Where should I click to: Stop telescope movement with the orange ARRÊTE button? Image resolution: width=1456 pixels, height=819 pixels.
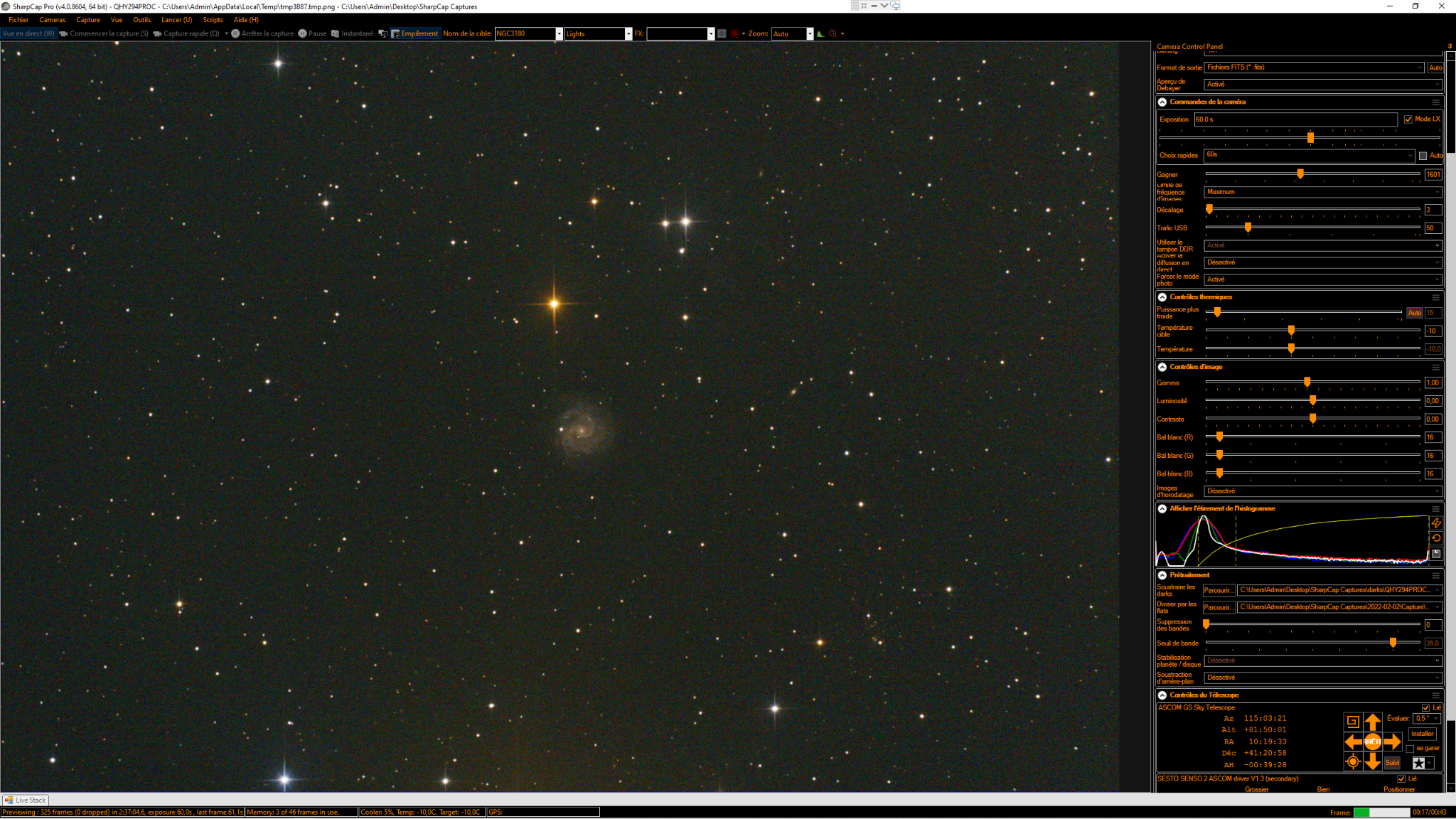coord(1373,742)
